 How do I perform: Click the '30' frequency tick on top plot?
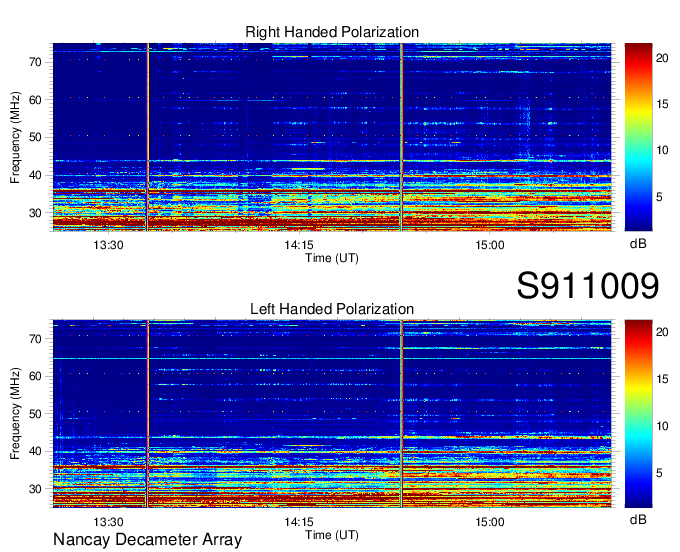(x=36, y=213)
